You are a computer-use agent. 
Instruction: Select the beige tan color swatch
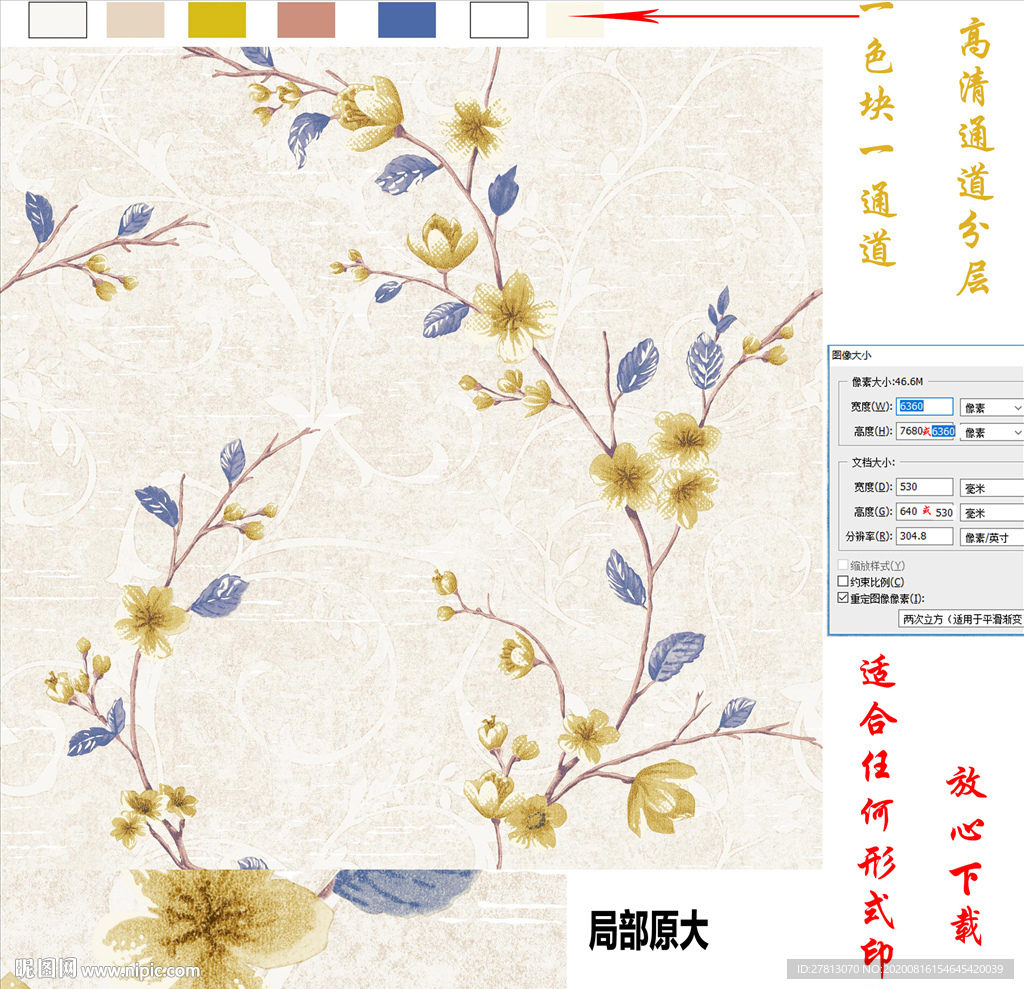pos(135,20)
